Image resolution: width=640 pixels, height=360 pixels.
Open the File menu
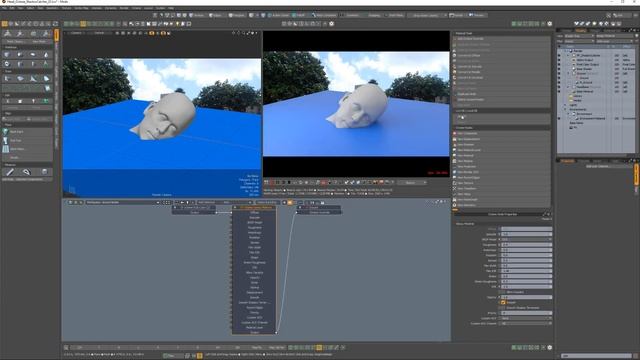tap(5, 8)
